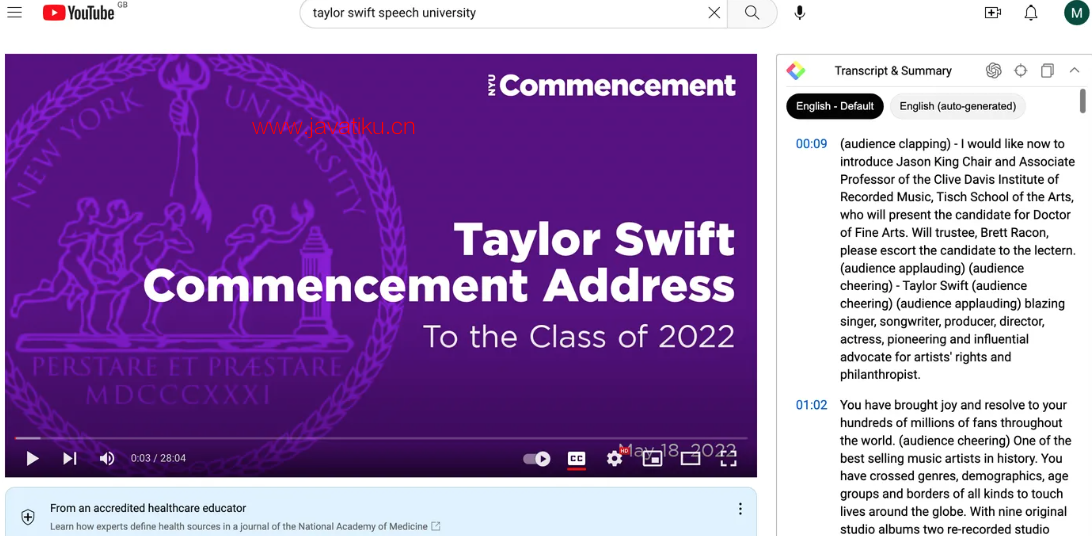Open the player settings gear

pyautogui.click(x=615, y=458)
